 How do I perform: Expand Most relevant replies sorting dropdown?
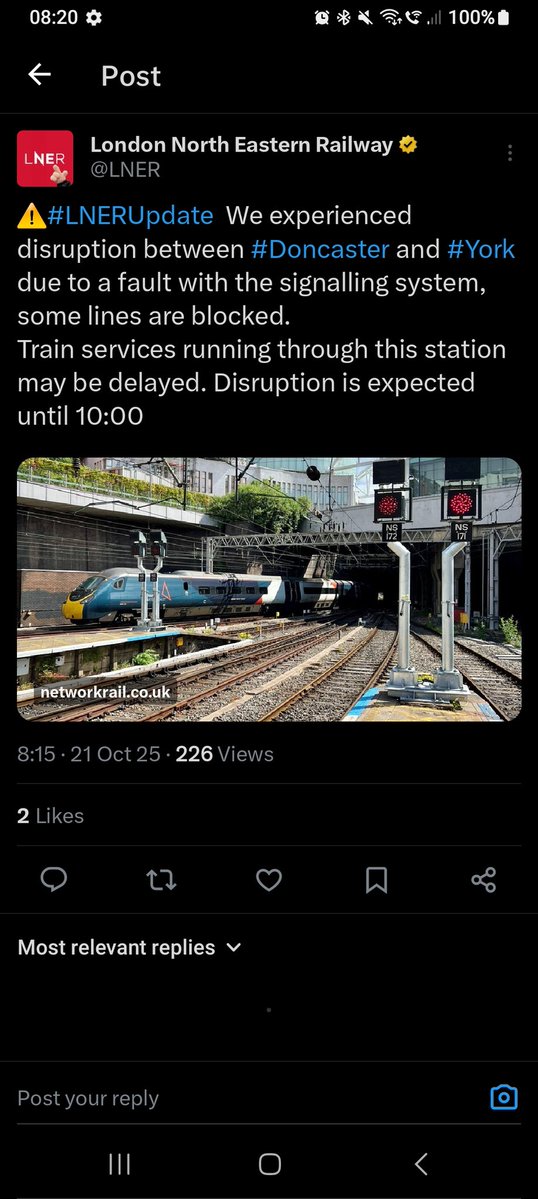pos(129,947)
